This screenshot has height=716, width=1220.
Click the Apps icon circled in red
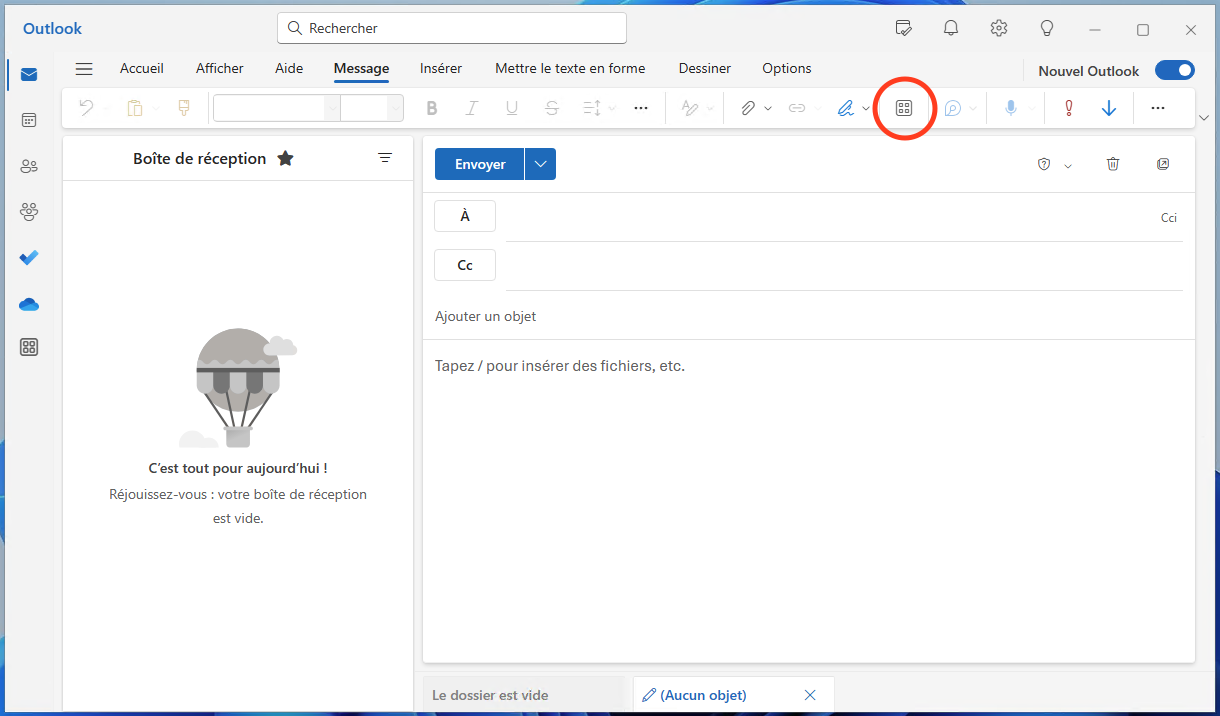point(904,108)
